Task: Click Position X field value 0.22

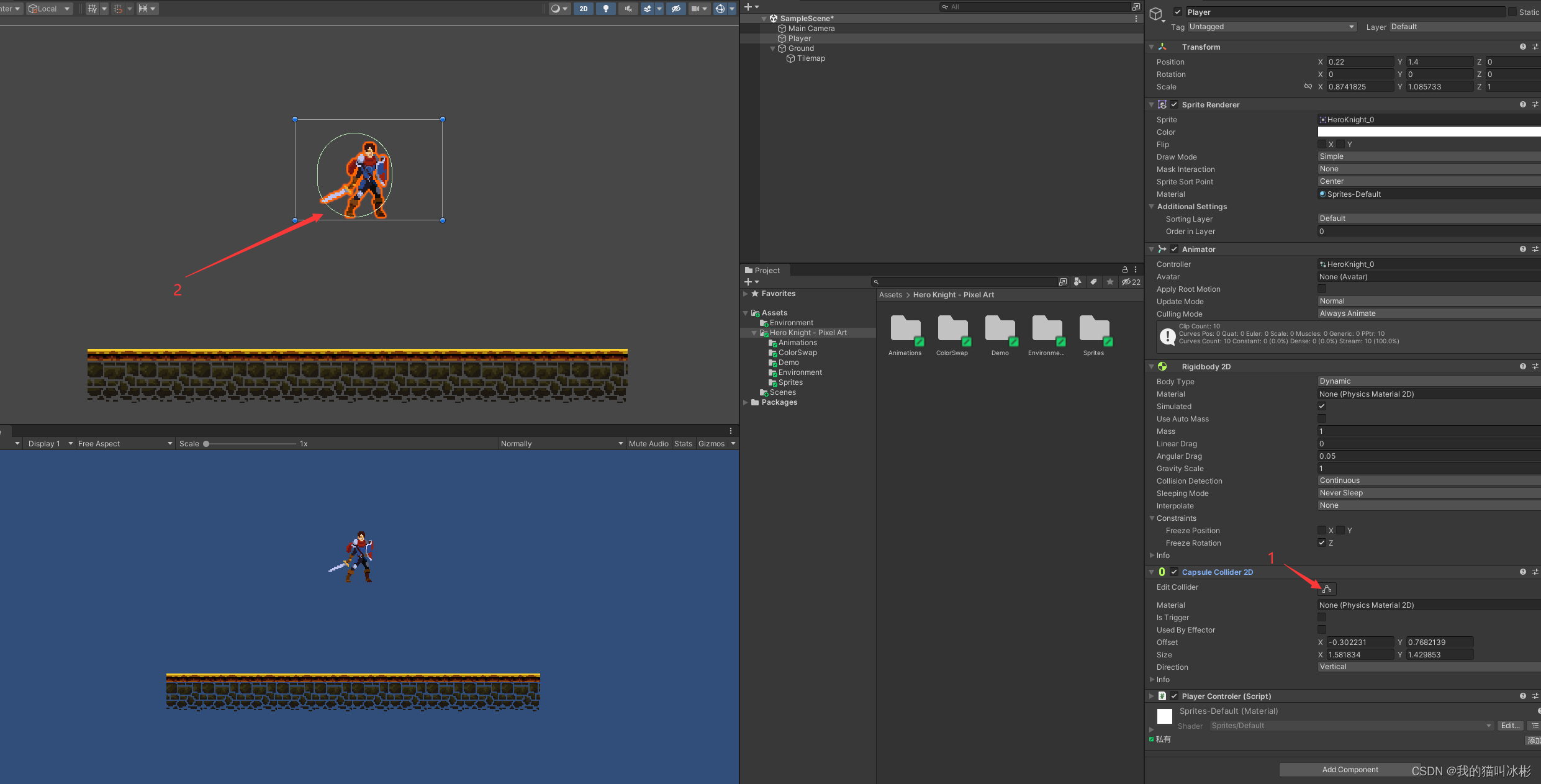Action: pyautogui.click(x=1360, y=62)
